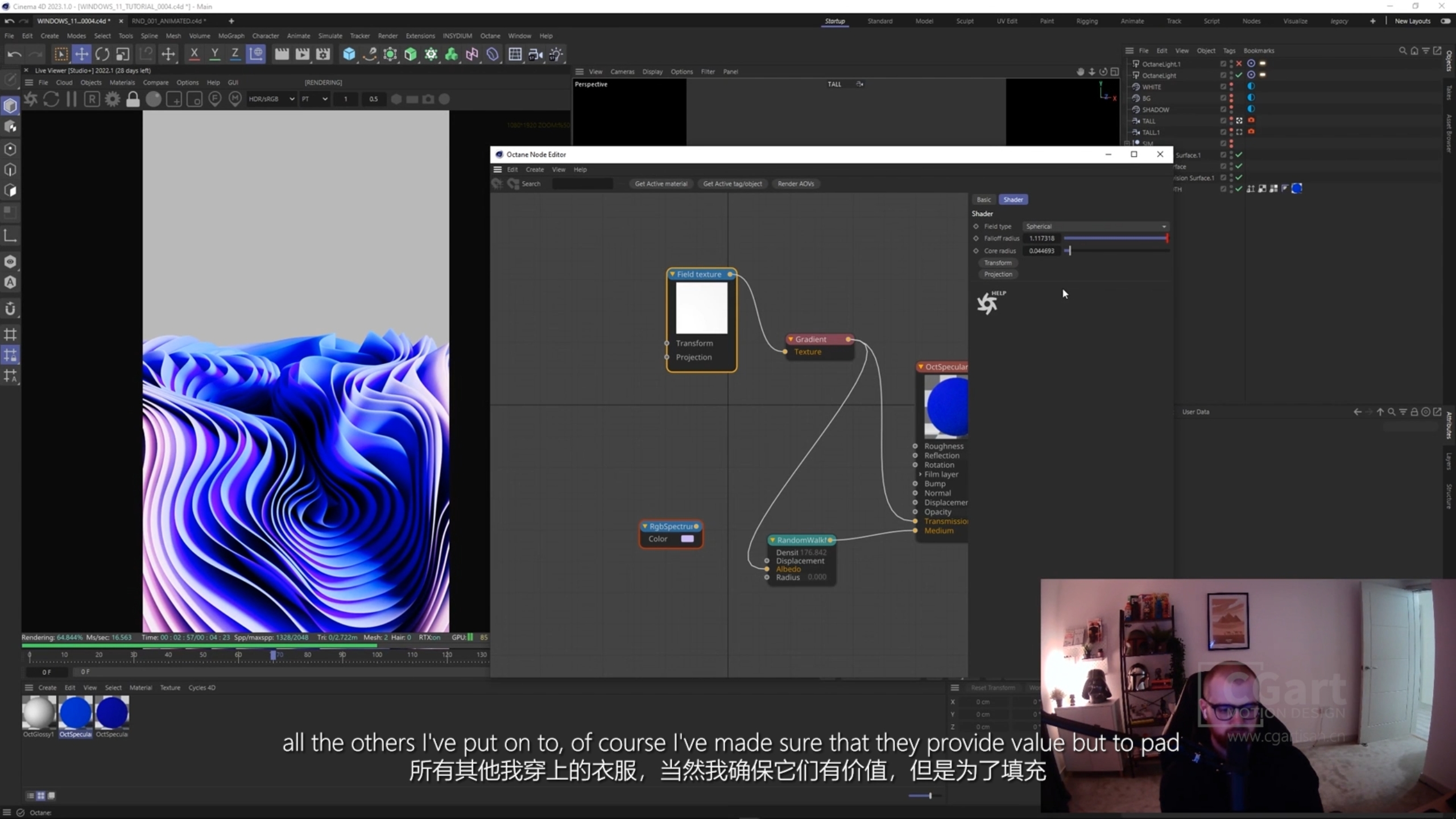
Task: Toggle visibility dots for WHITE object
Action: (x=1231, y=86)
